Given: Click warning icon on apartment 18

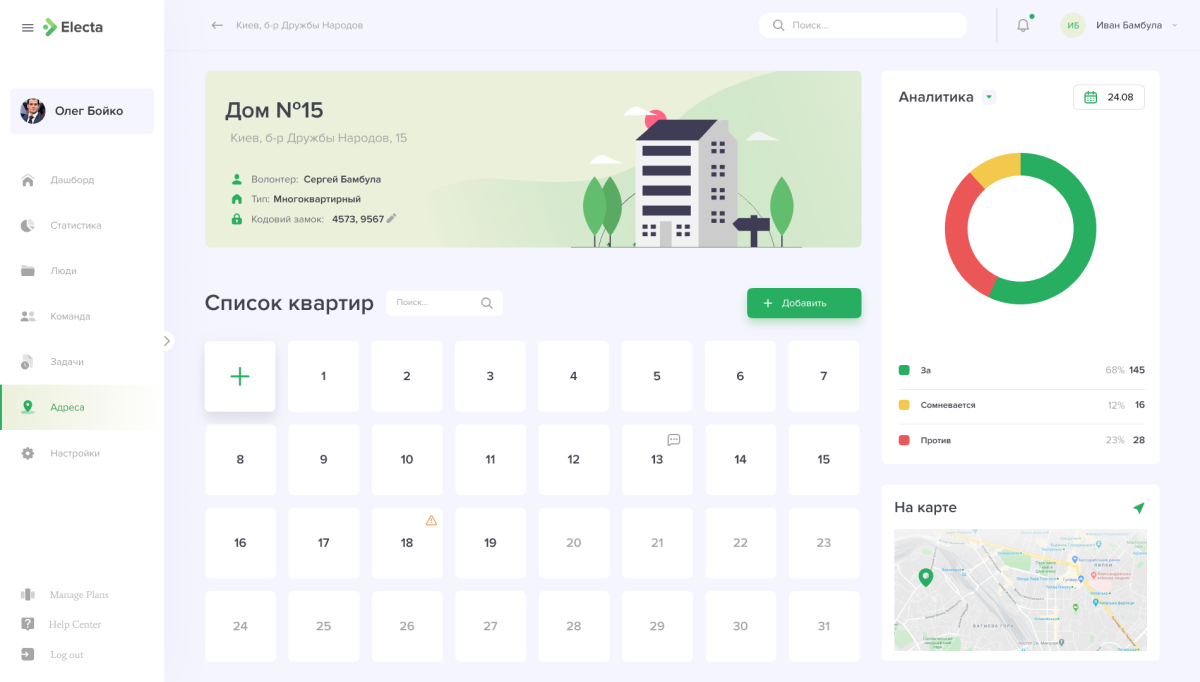Looking at the screenshot, I should [x=431, y=520].
